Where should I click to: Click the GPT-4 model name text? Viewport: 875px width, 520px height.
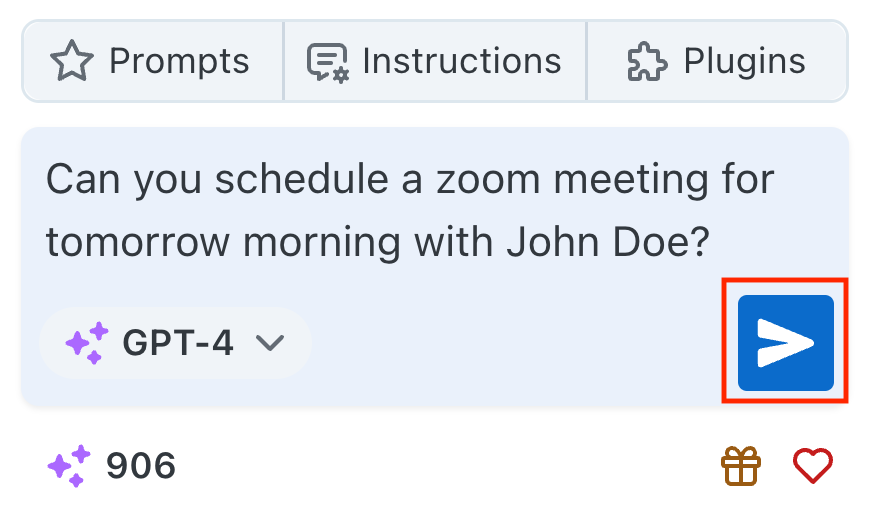point(177,343)
